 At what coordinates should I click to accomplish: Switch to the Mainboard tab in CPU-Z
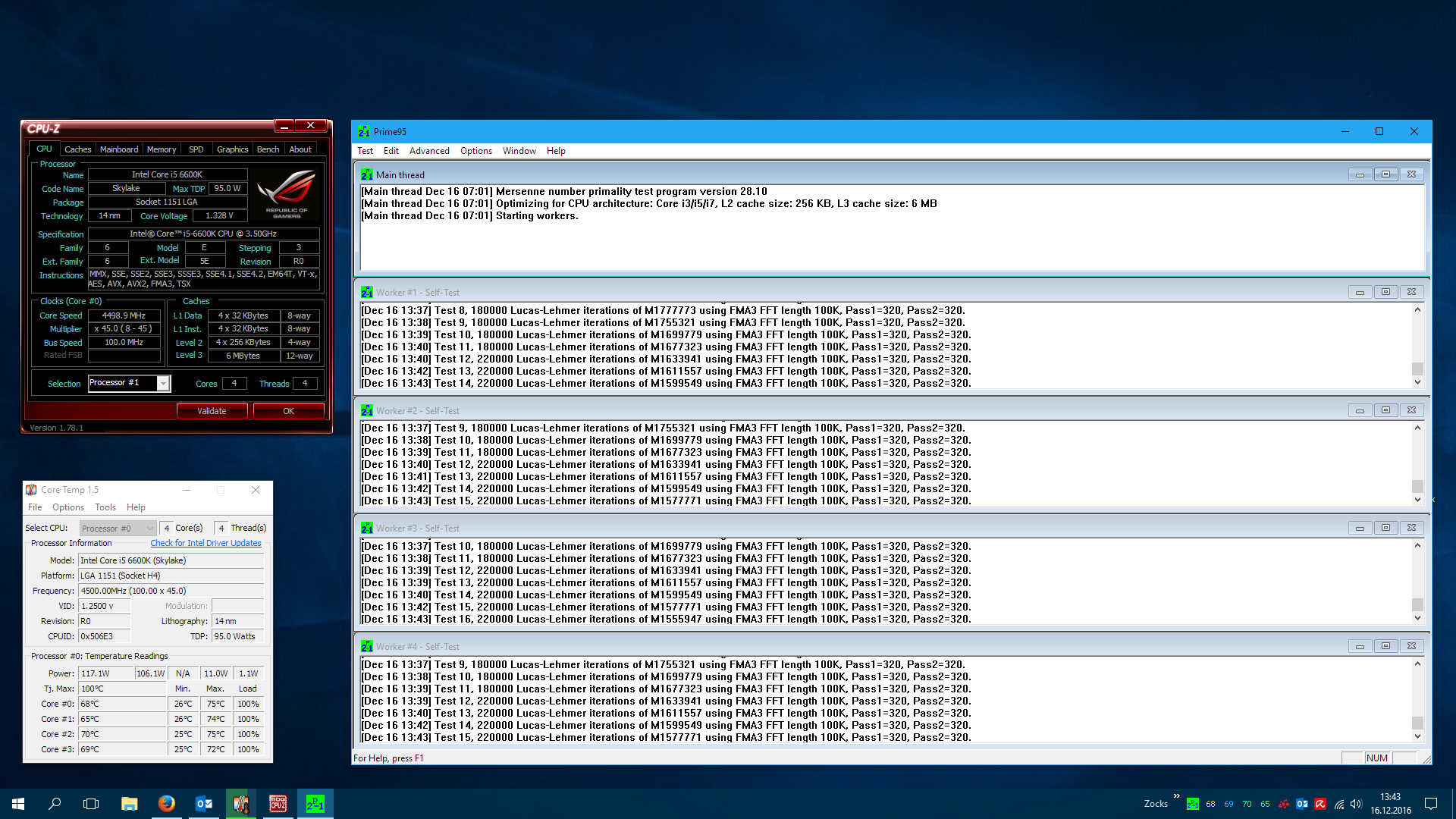[119, 149]
